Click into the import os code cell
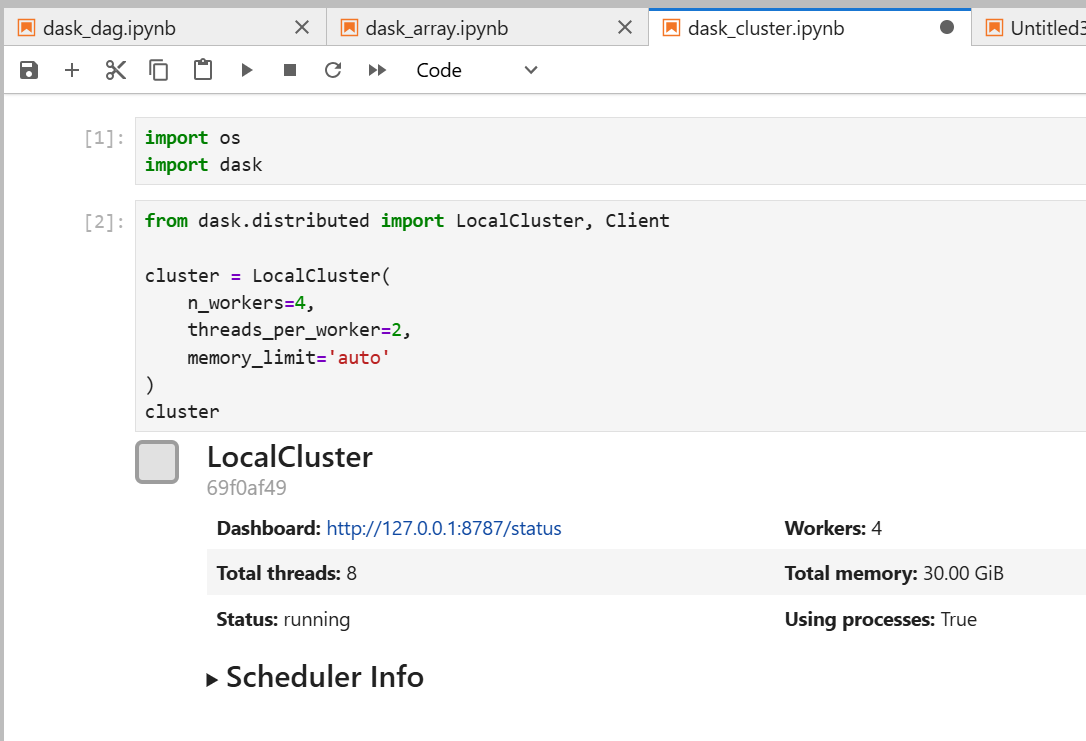1086x741 pixels. (x=610, y=151)
